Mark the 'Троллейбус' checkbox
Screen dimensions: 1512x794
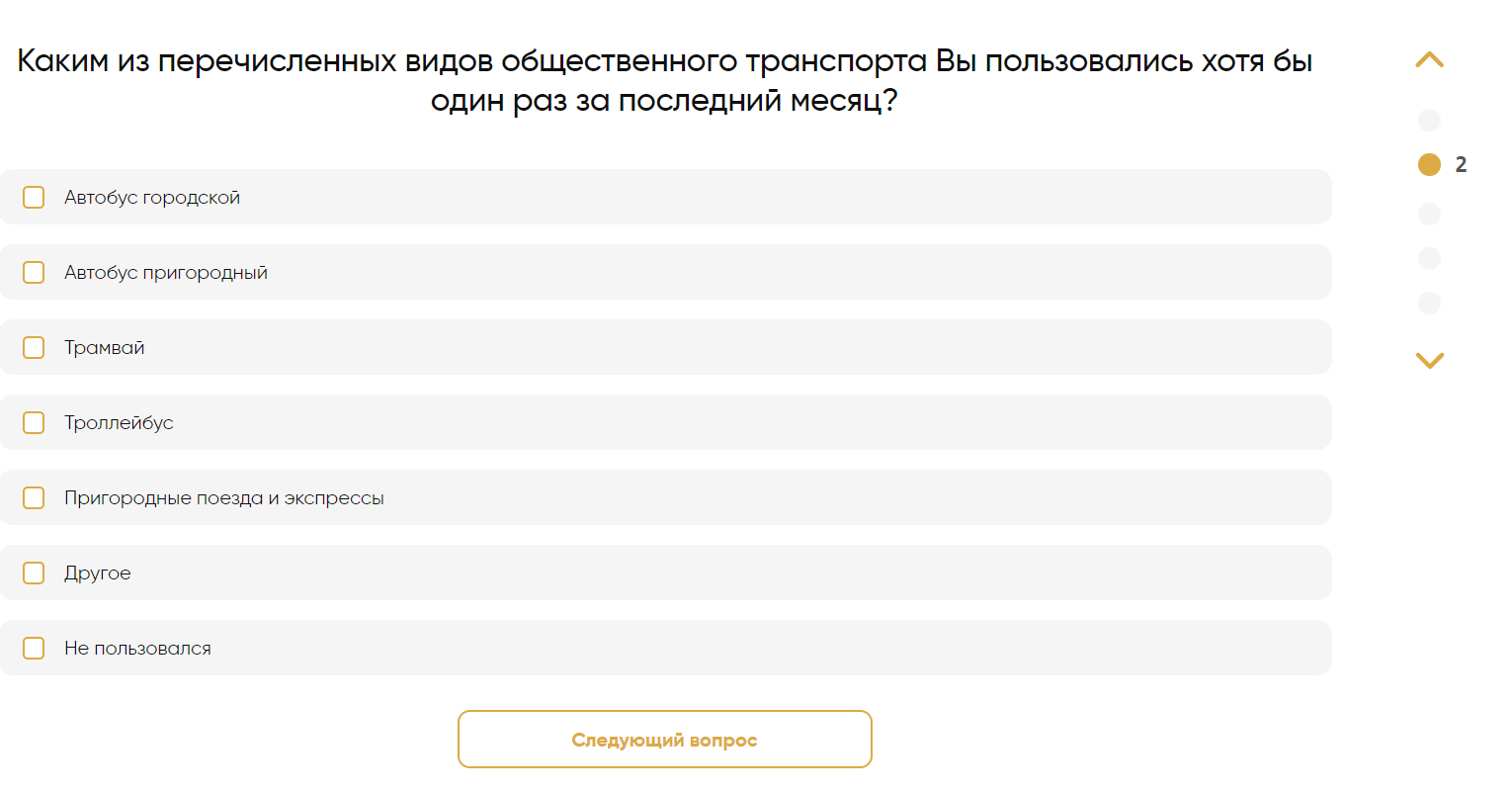(x=34, y=422)
